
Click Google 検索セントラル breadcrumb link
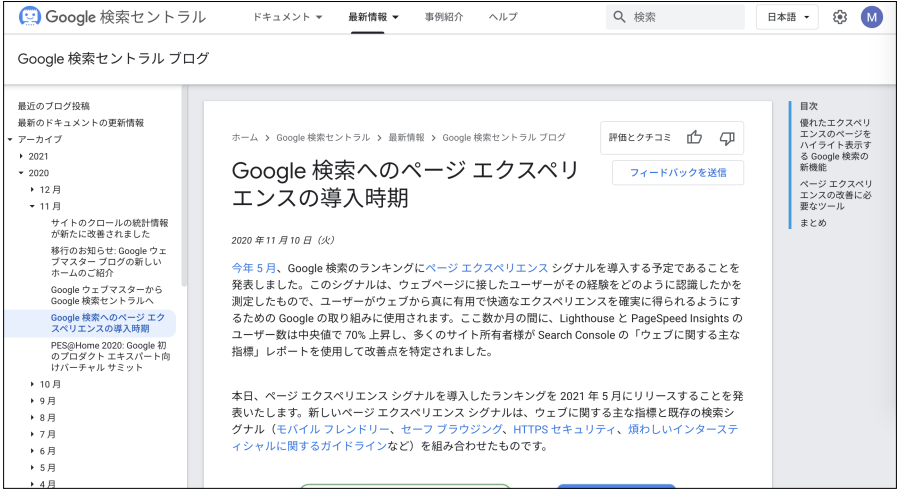[x=323, y=137]
